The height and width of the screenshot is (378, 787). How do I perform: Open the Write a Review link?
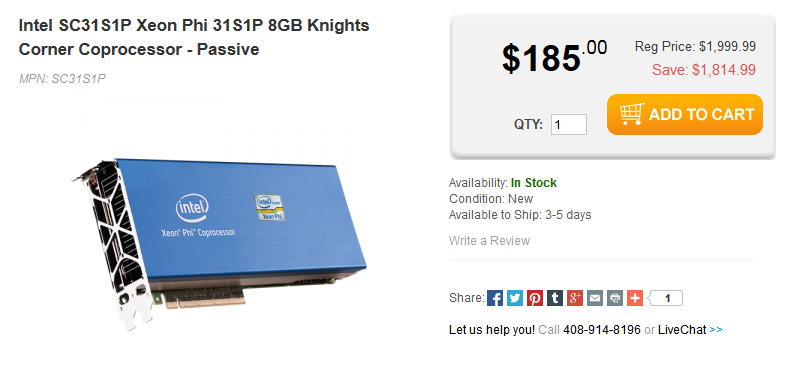click(489, 240)
